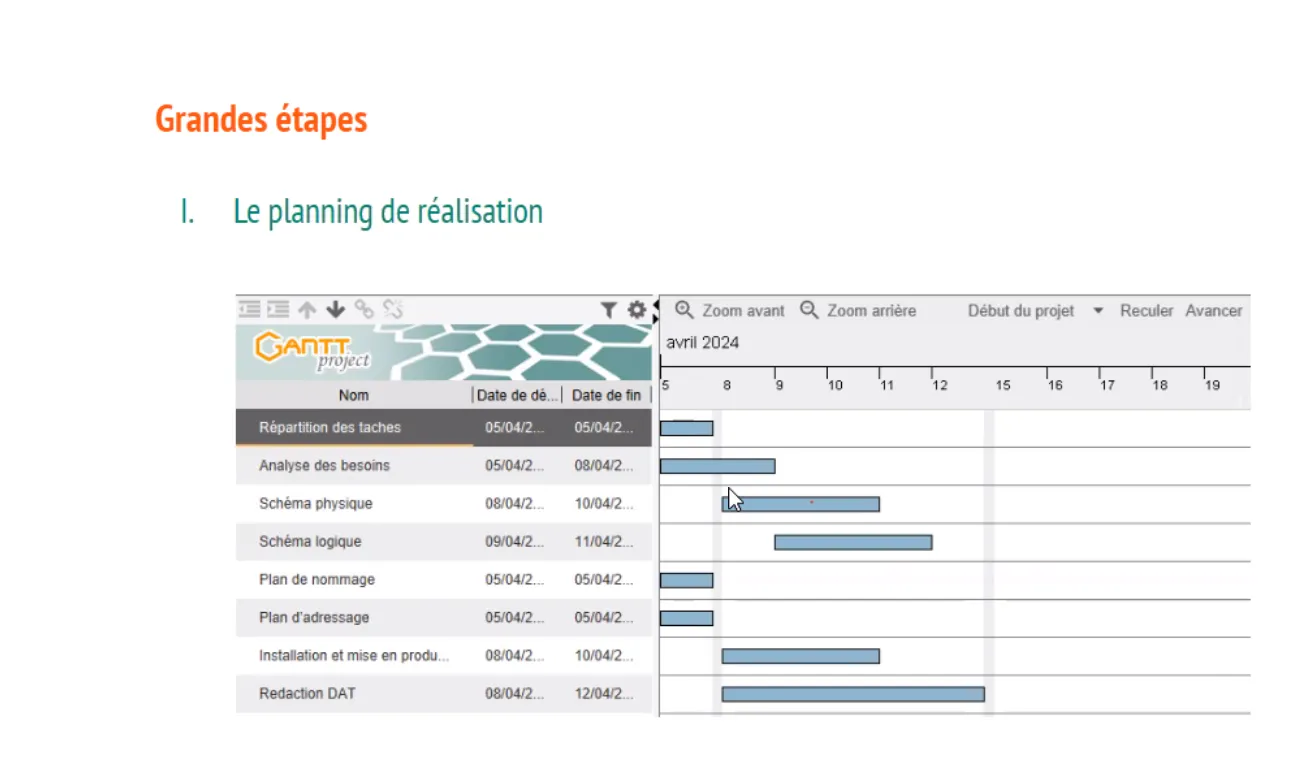The height and width of the screenshot is (774, 1316).
Task: Click the unindent task icon
Action: (249, 310)
